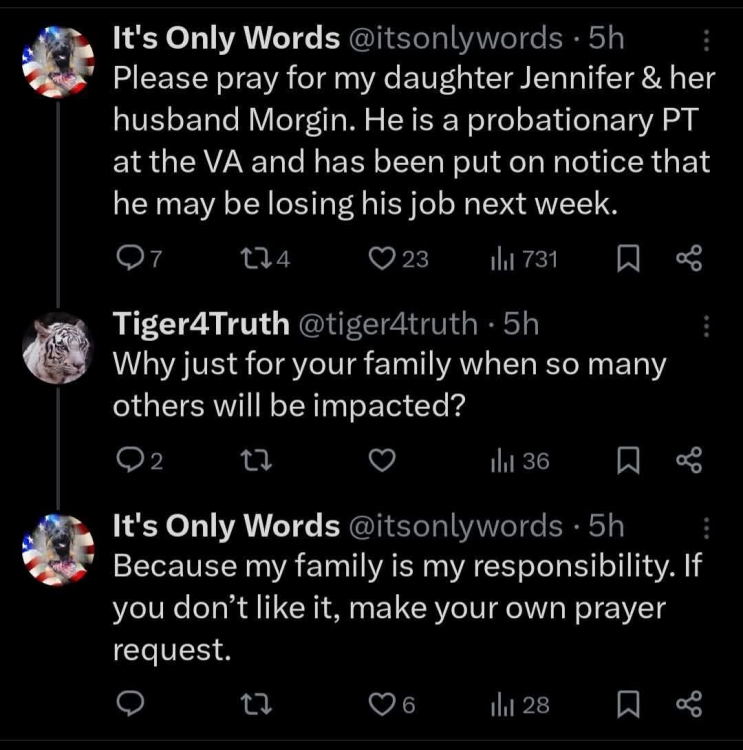
Task: Open more options on the last tweet
Action: [x=707, y=526]
